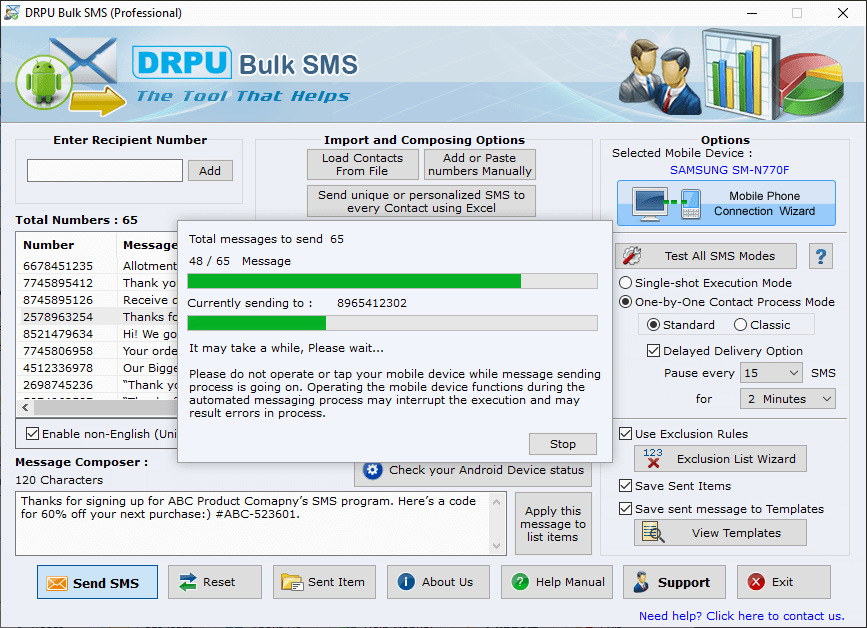Click the recipient number input field

(105, 170)
